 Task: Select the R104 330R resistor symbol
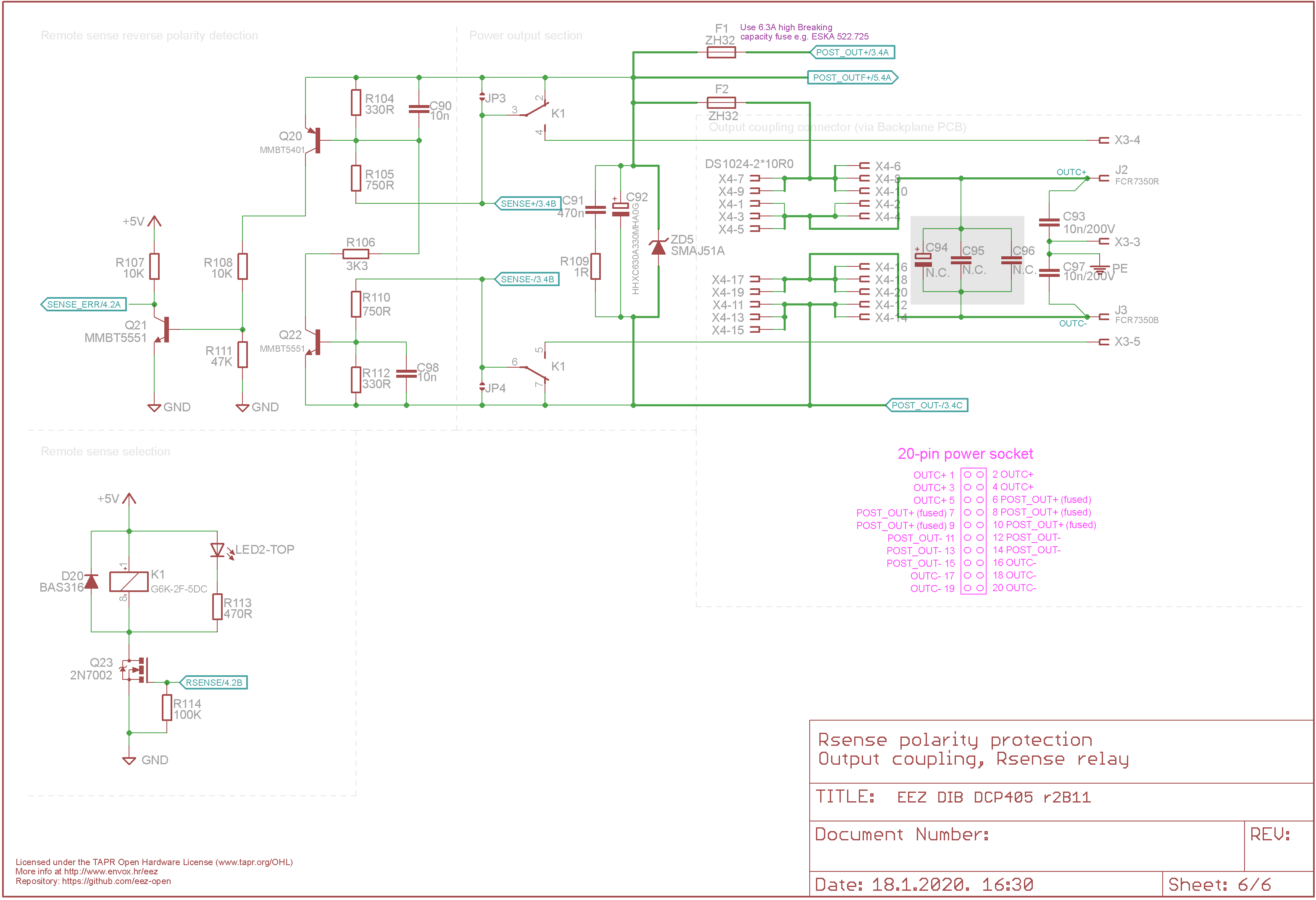click(355, 103)
